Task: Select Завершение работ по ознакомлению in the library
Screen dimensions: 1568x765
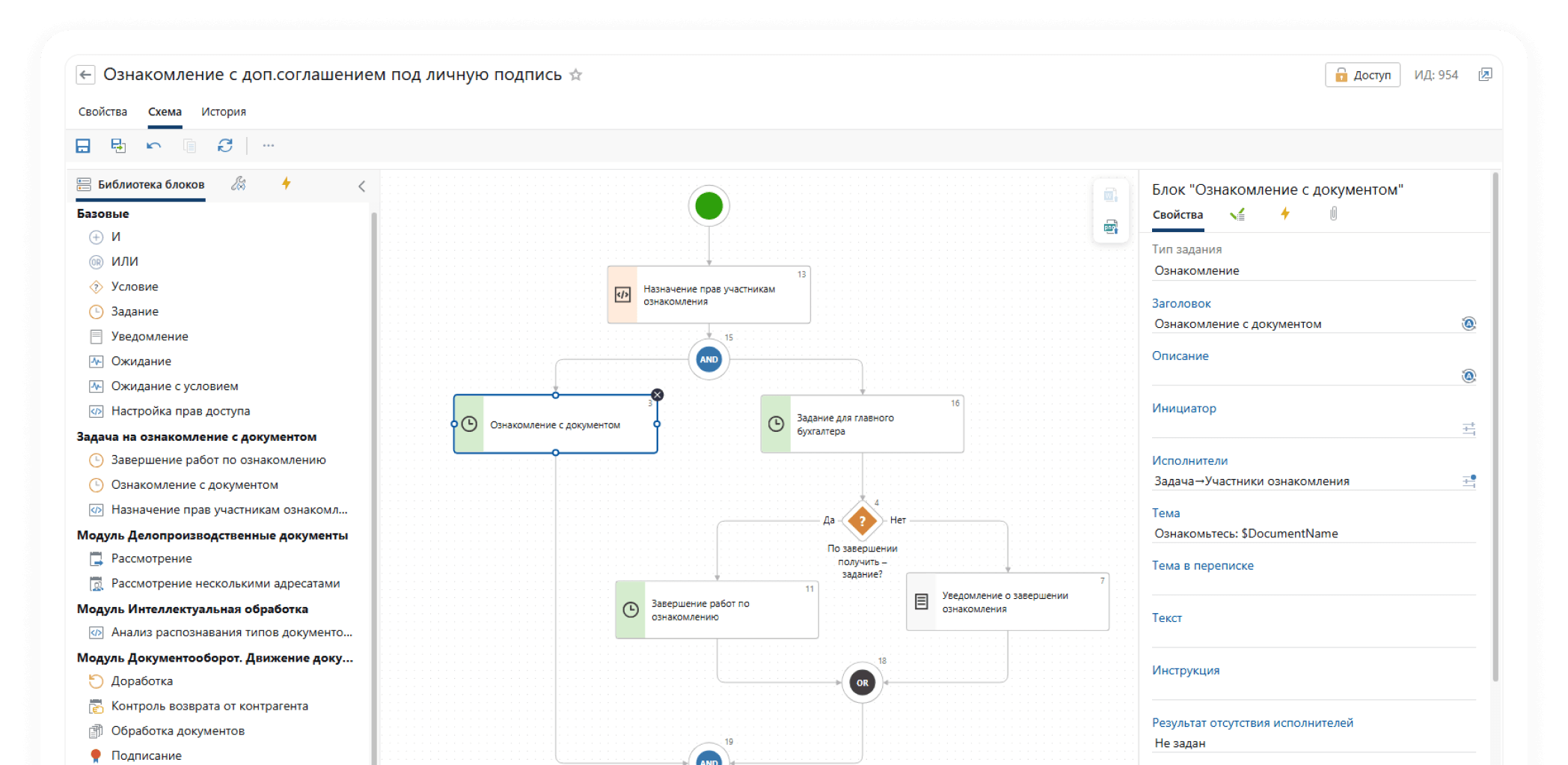Action: (x=218, y=460)
